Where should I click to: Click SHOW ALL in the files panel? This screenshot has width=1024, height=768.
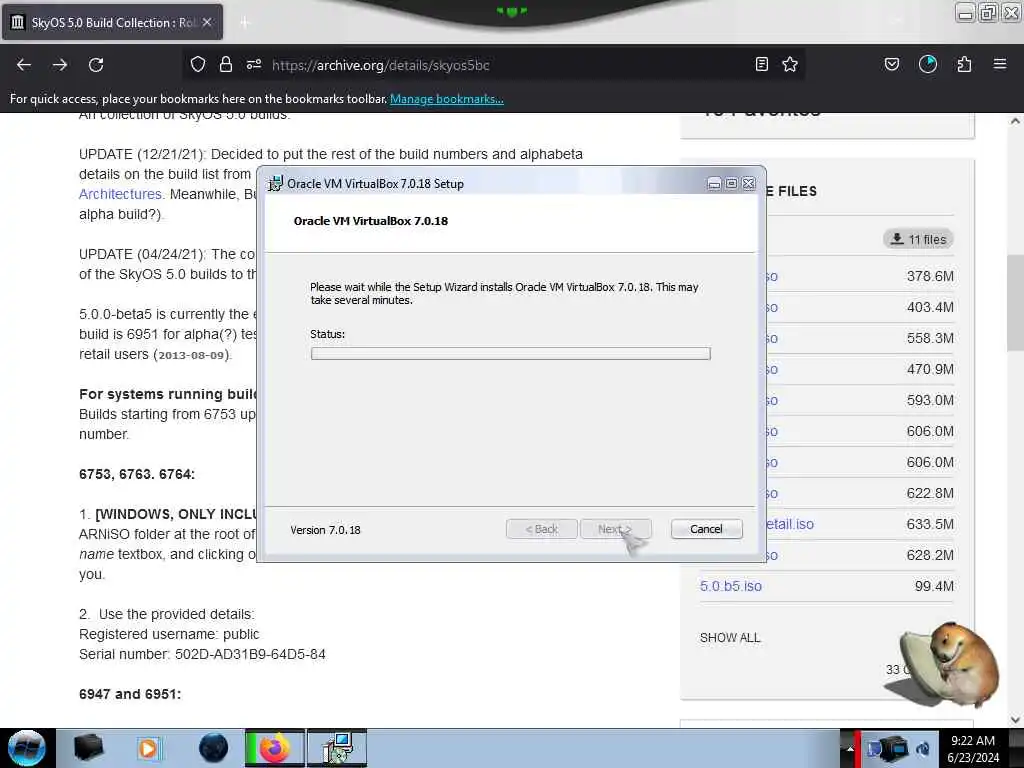730,637
